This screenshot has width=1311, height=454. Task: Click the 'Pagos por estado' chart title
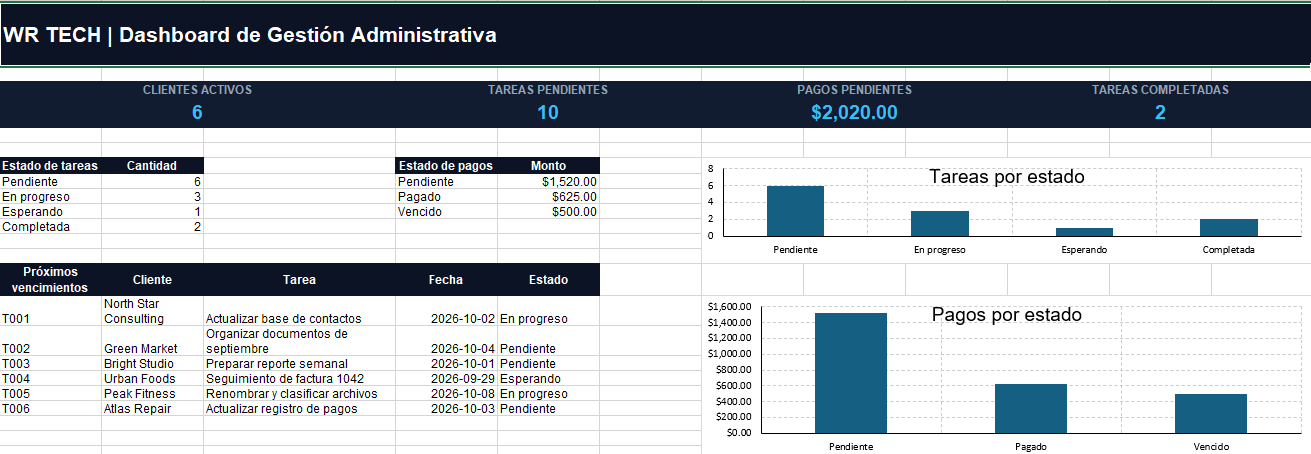[1007, 314]
